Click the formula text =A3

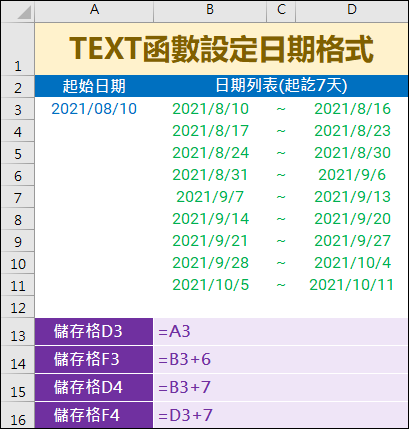174,332
